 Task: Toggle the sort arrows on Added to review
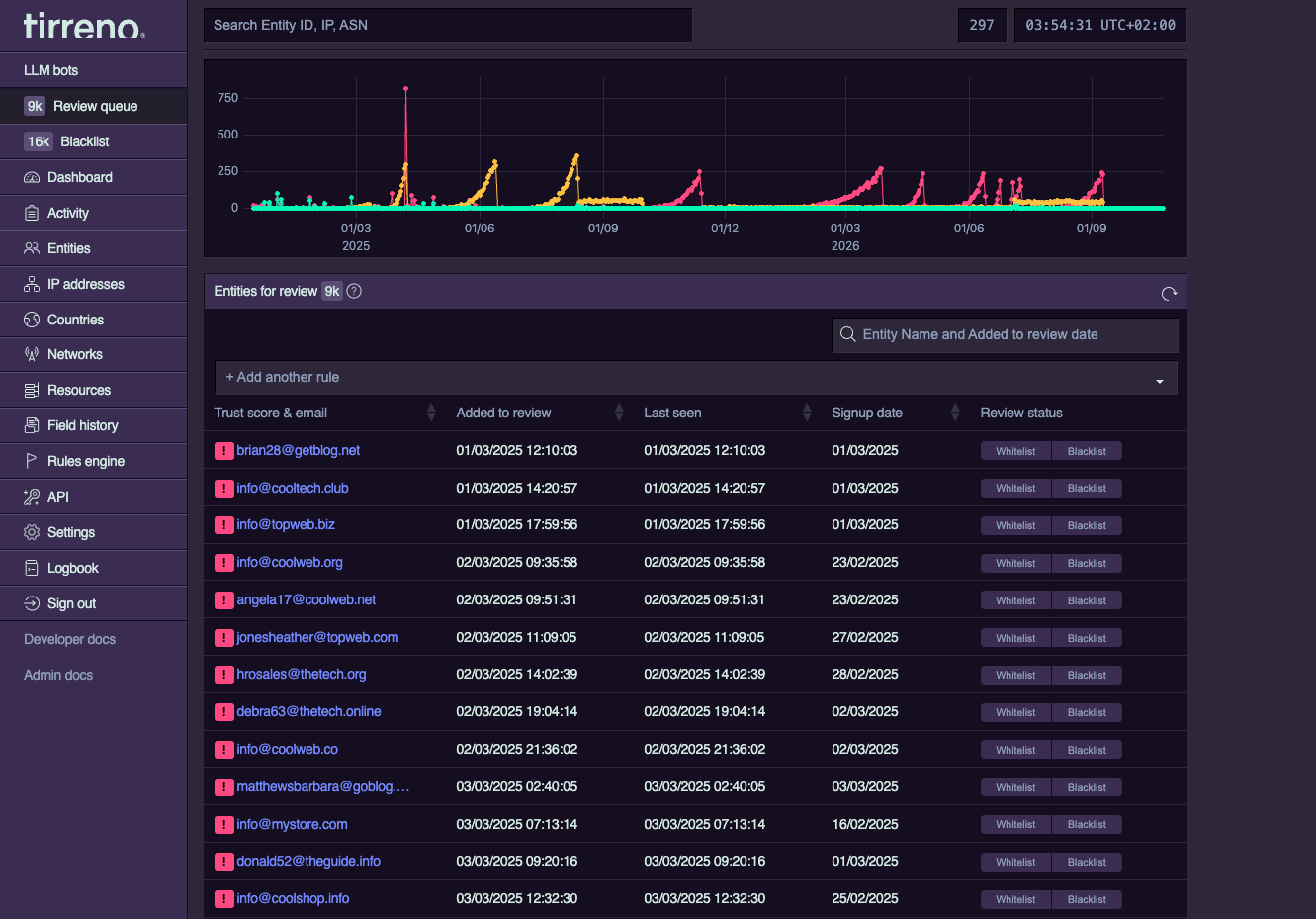point(619,413)
